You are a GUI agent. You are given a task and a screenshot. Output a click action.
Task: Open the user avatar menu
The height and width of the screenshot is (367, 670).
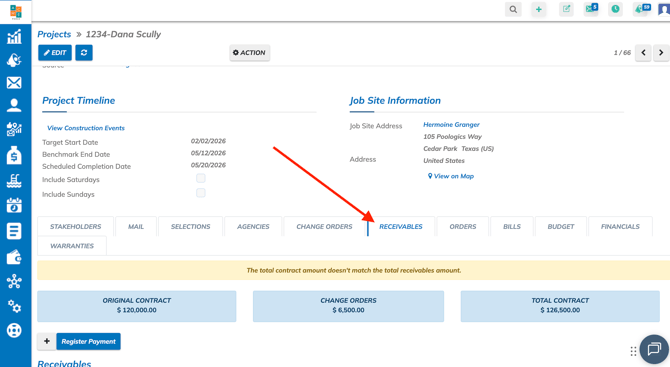(664, 9)
